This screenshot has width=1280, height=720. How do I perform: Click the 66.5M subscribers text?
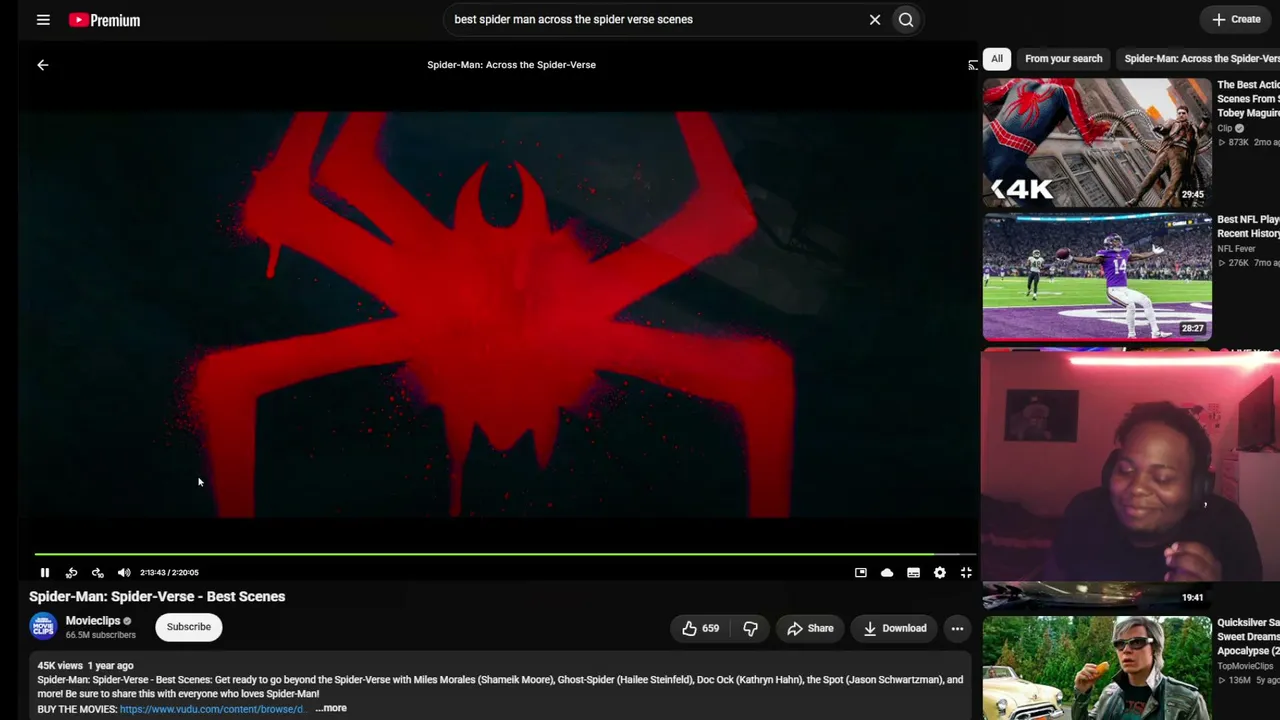click(x=101, y=635)
